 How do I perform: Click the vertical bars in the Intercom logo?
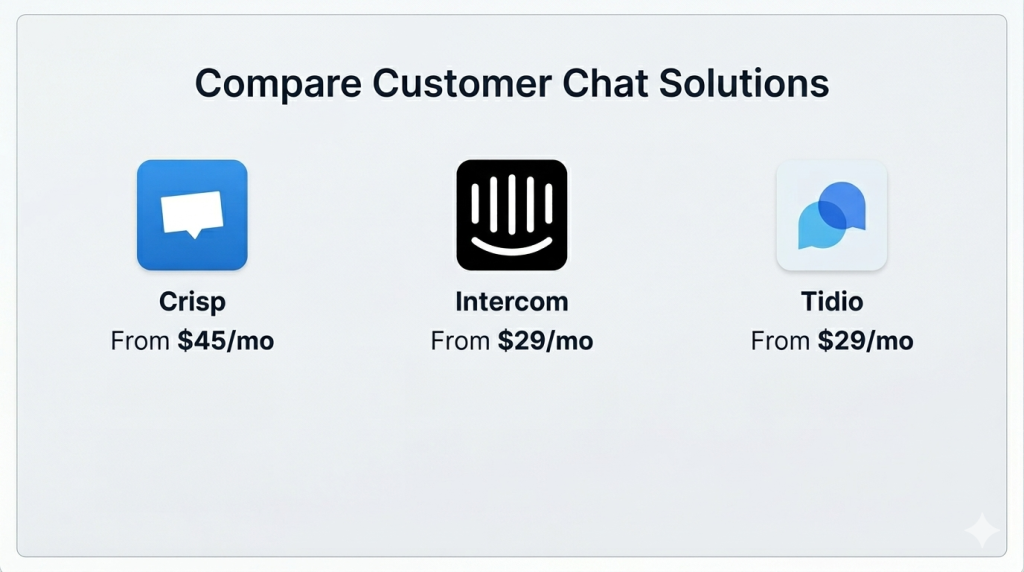click(x=511, y=203)
